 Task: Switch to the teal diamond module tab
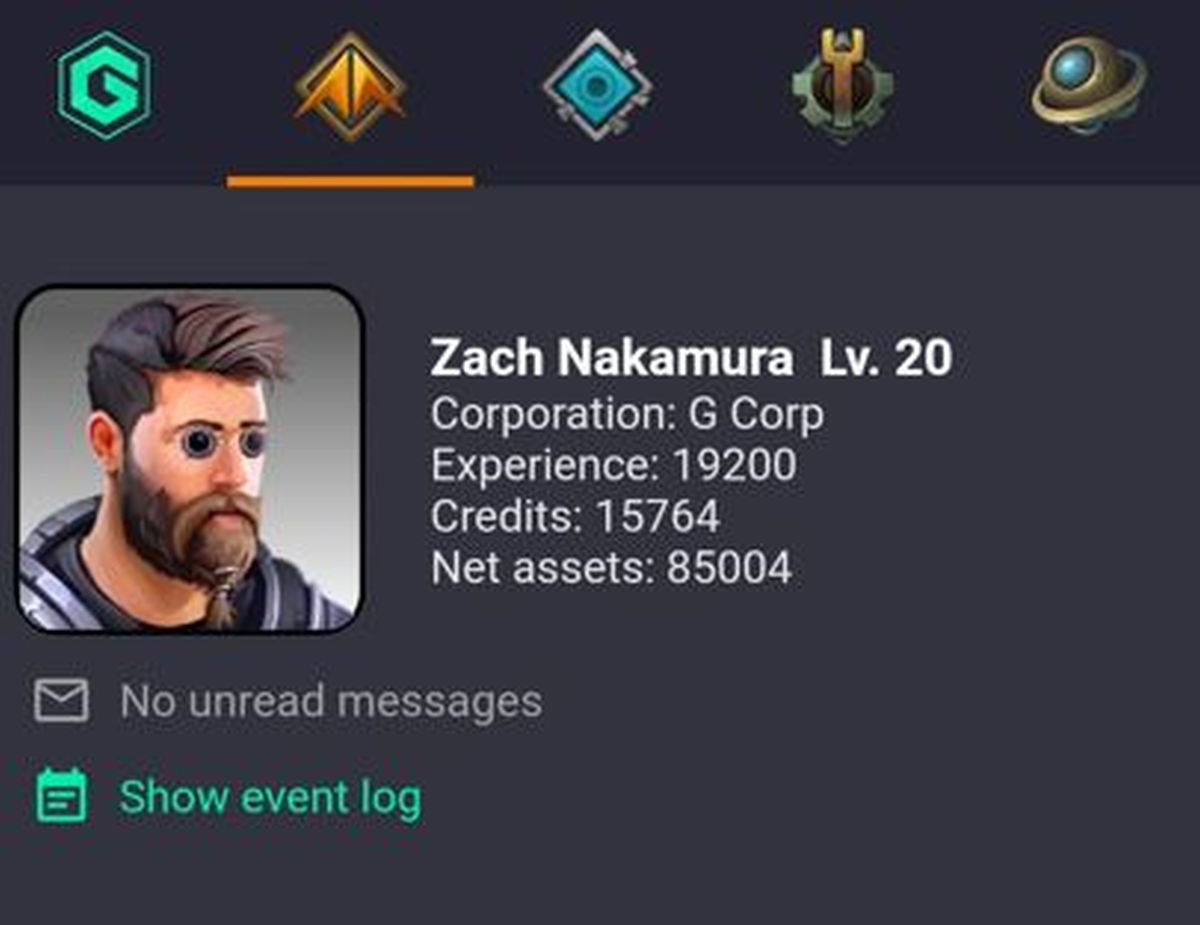(x=597, y=85)
